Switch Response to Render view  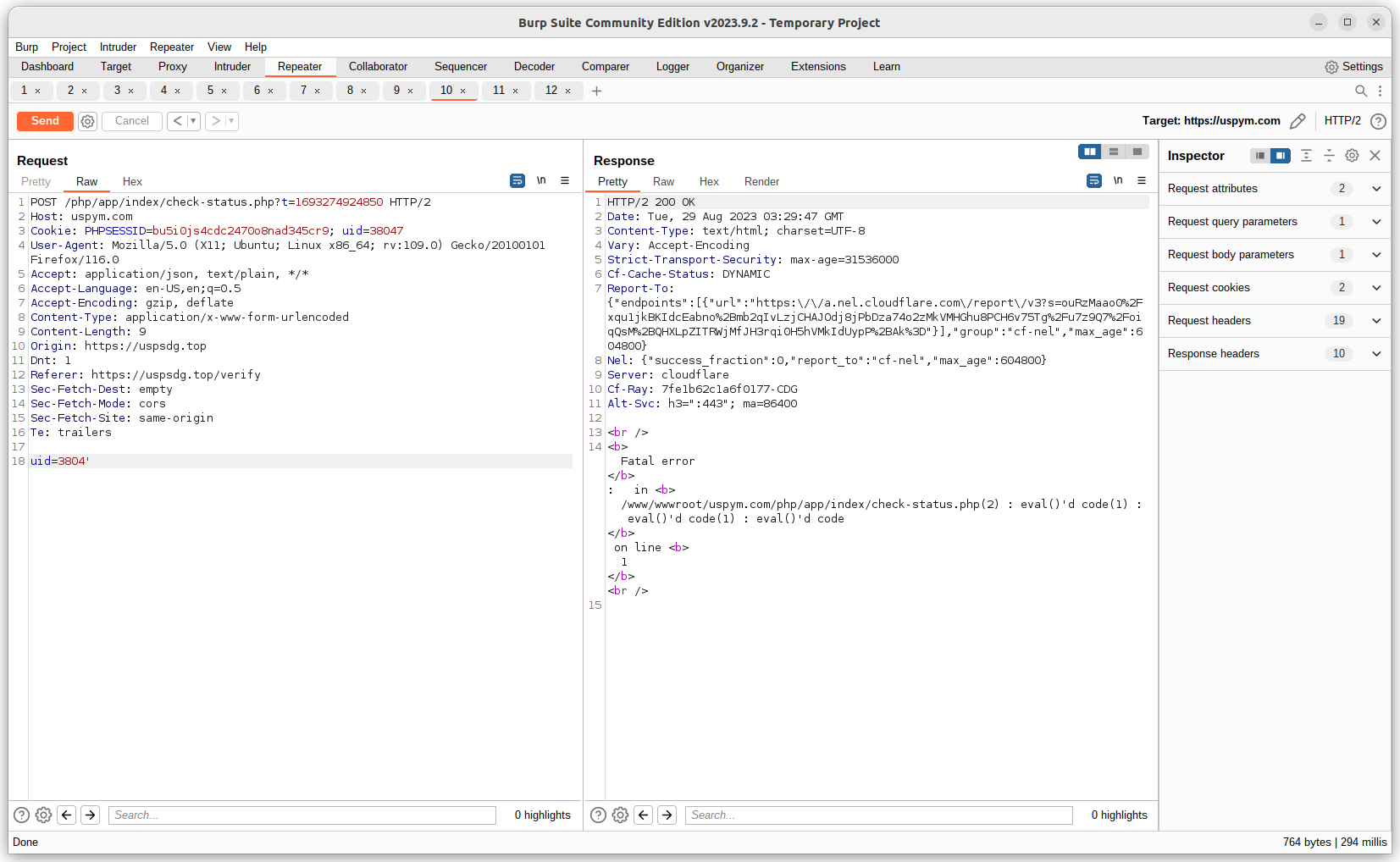tap(761, 181)
